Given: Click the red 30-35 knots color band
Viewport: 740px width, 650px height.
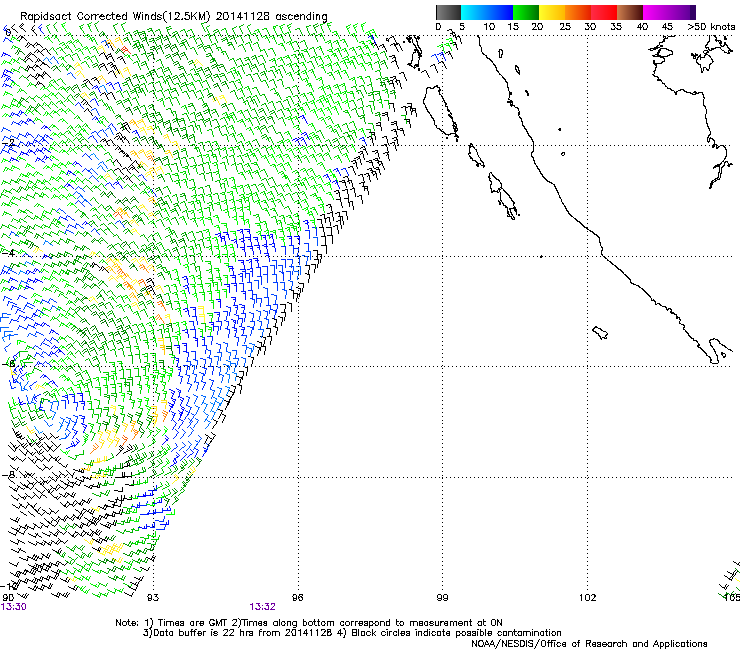Looking at the screenshot, I should coord(604,12).
